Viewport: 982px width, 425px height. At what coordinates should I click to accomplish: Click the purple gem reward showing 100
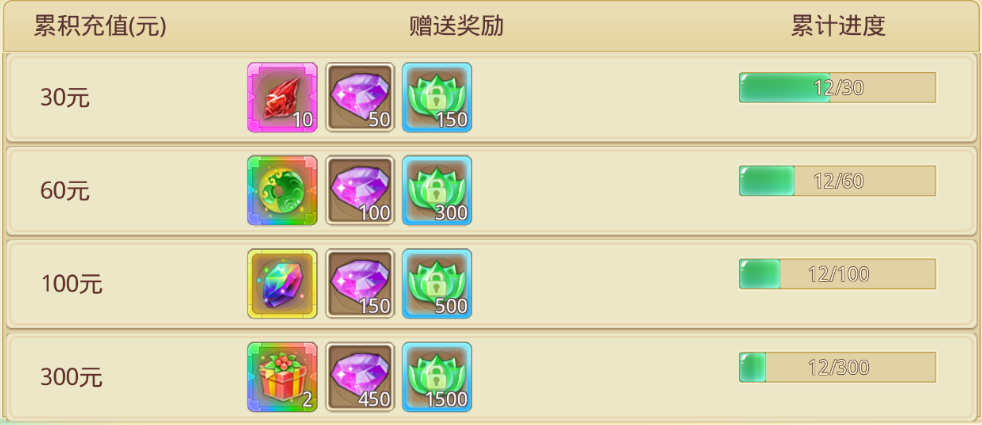pyautogui.click(x=360, y=190)
